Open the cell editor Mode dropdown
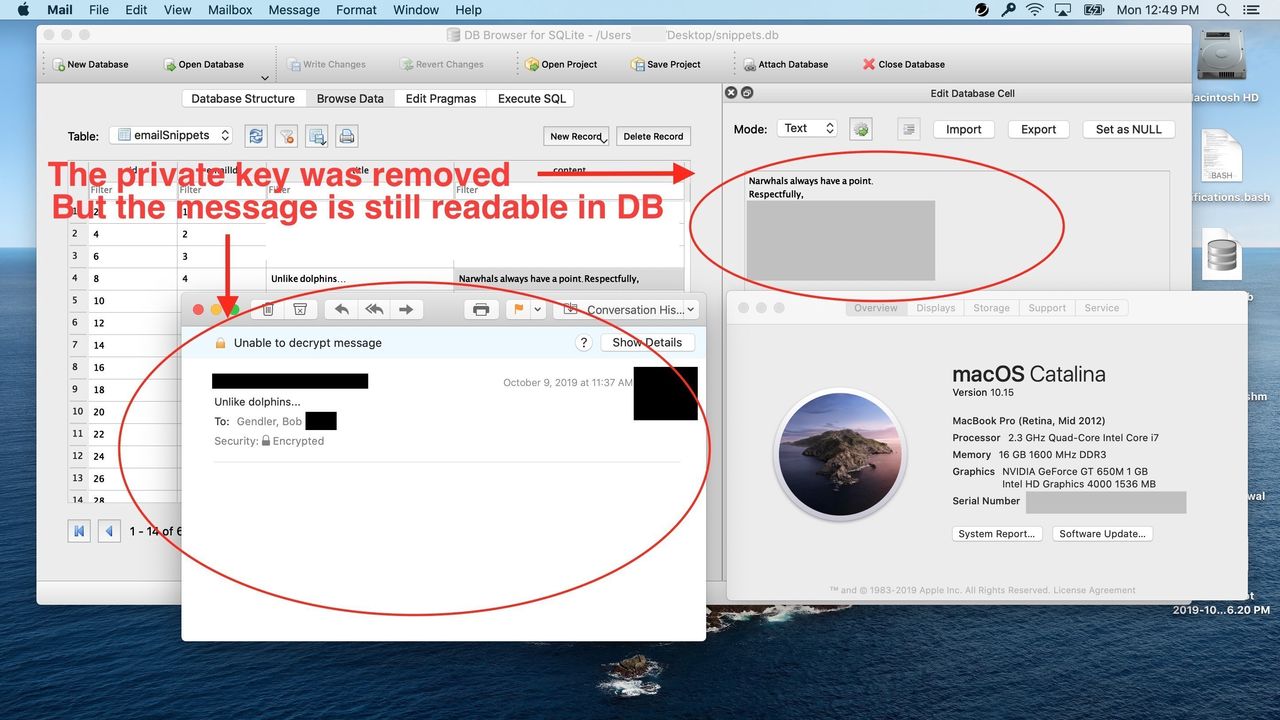The width and height of the screenshot is (1280, 720). (x=807, y=128)
